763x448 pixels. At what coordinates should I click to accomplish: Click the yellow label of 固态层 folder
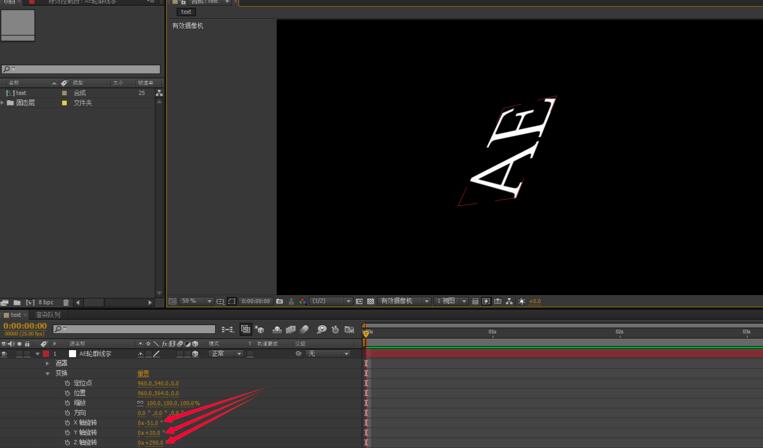(64, 103)
